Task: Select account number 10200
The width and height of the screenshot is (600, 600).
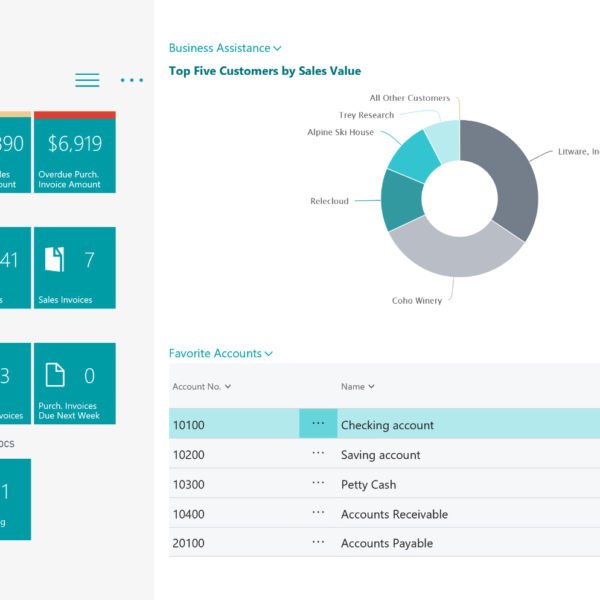Action: pyautogui.click(x=189, y=455)
